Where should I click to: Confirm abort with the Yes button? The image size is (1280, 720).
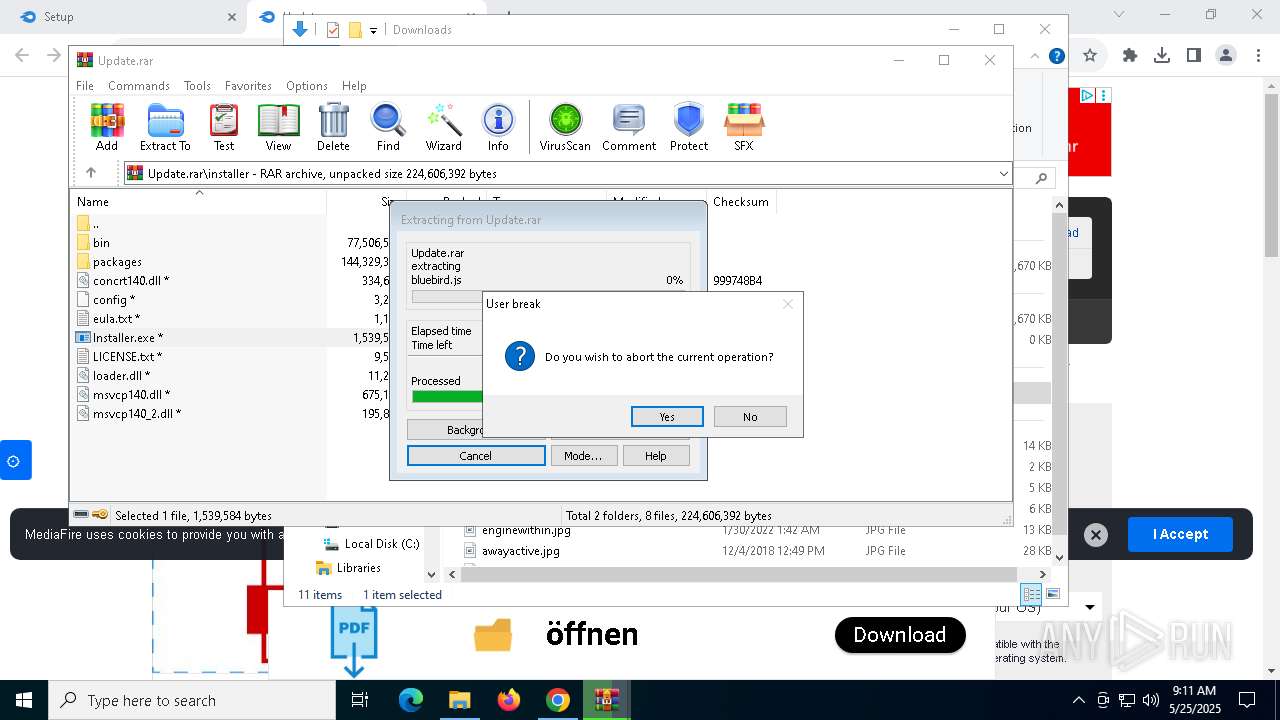(667, 417)
